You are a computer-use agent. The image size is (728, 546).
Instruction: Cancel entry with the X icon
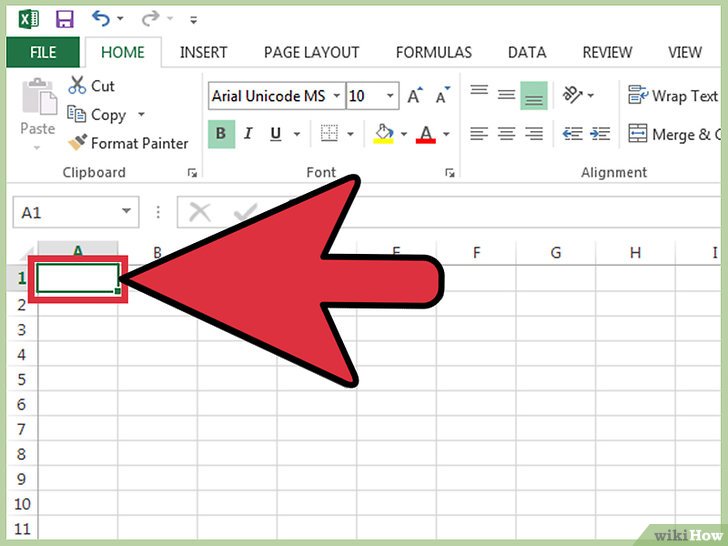click(x=200, y=213)
